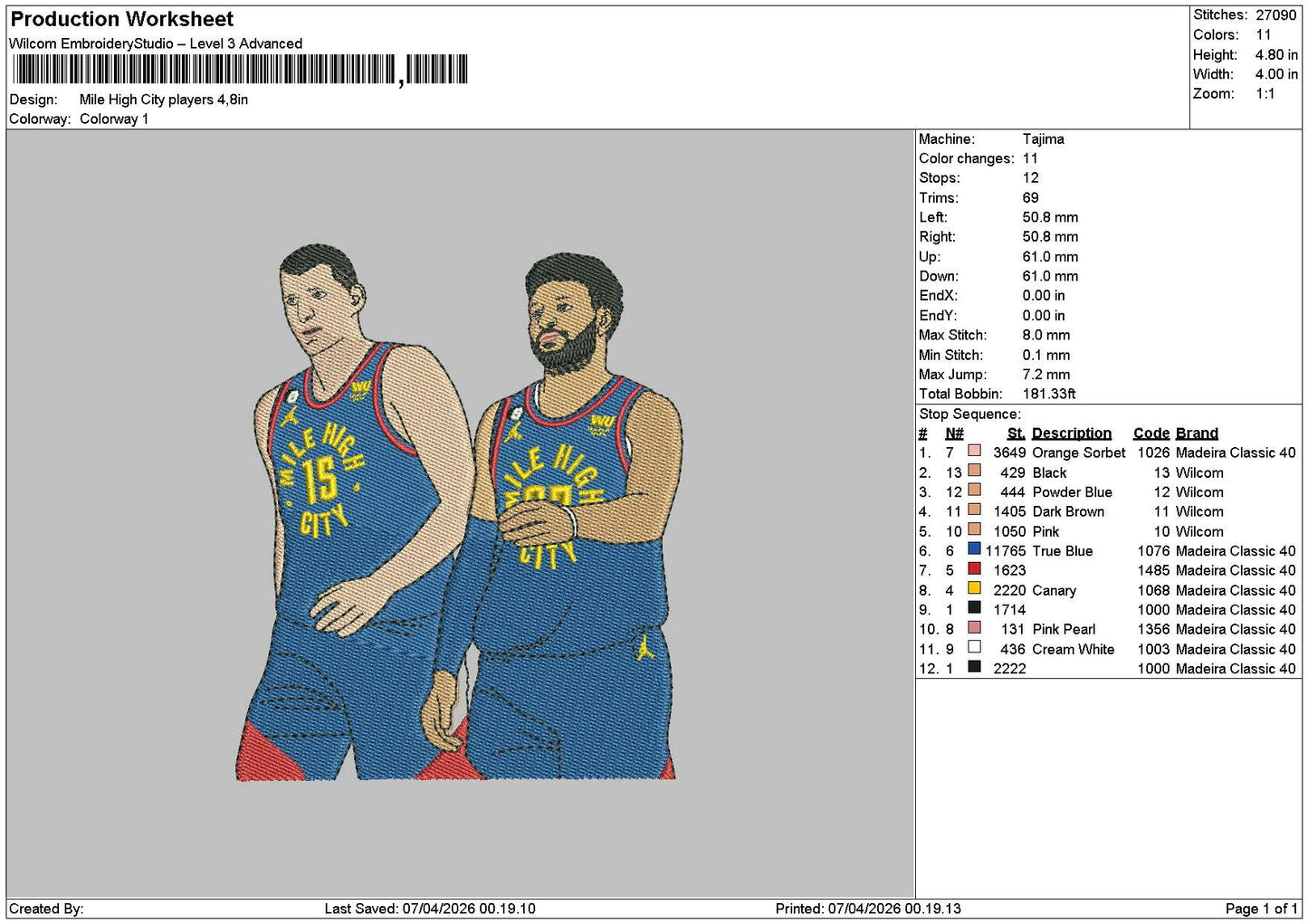
Task: Click the 'Production Worksheet' title
Action: [121, 19]
